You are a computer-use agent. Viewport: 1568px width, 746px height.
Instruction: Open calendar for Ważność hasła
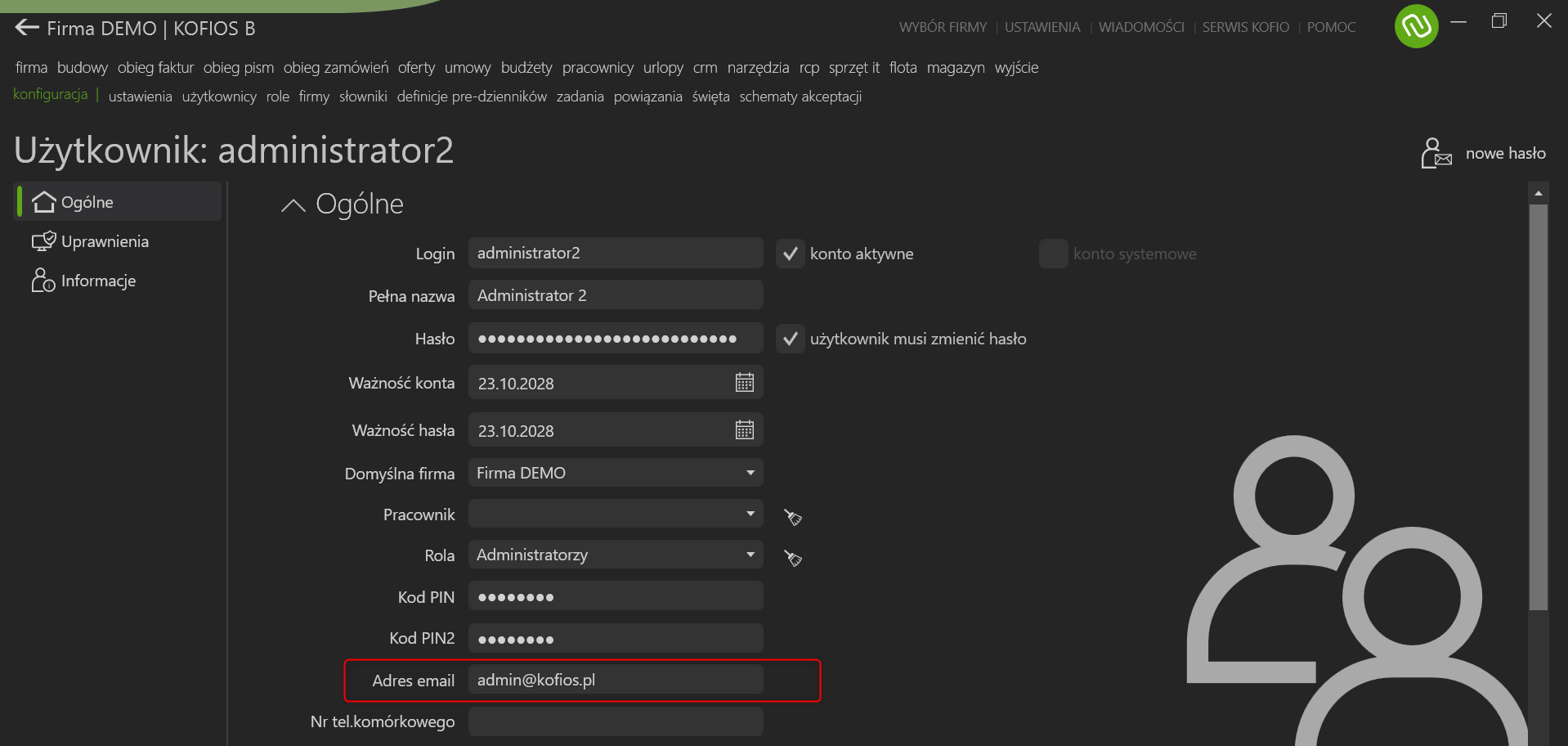pos(744,429)
